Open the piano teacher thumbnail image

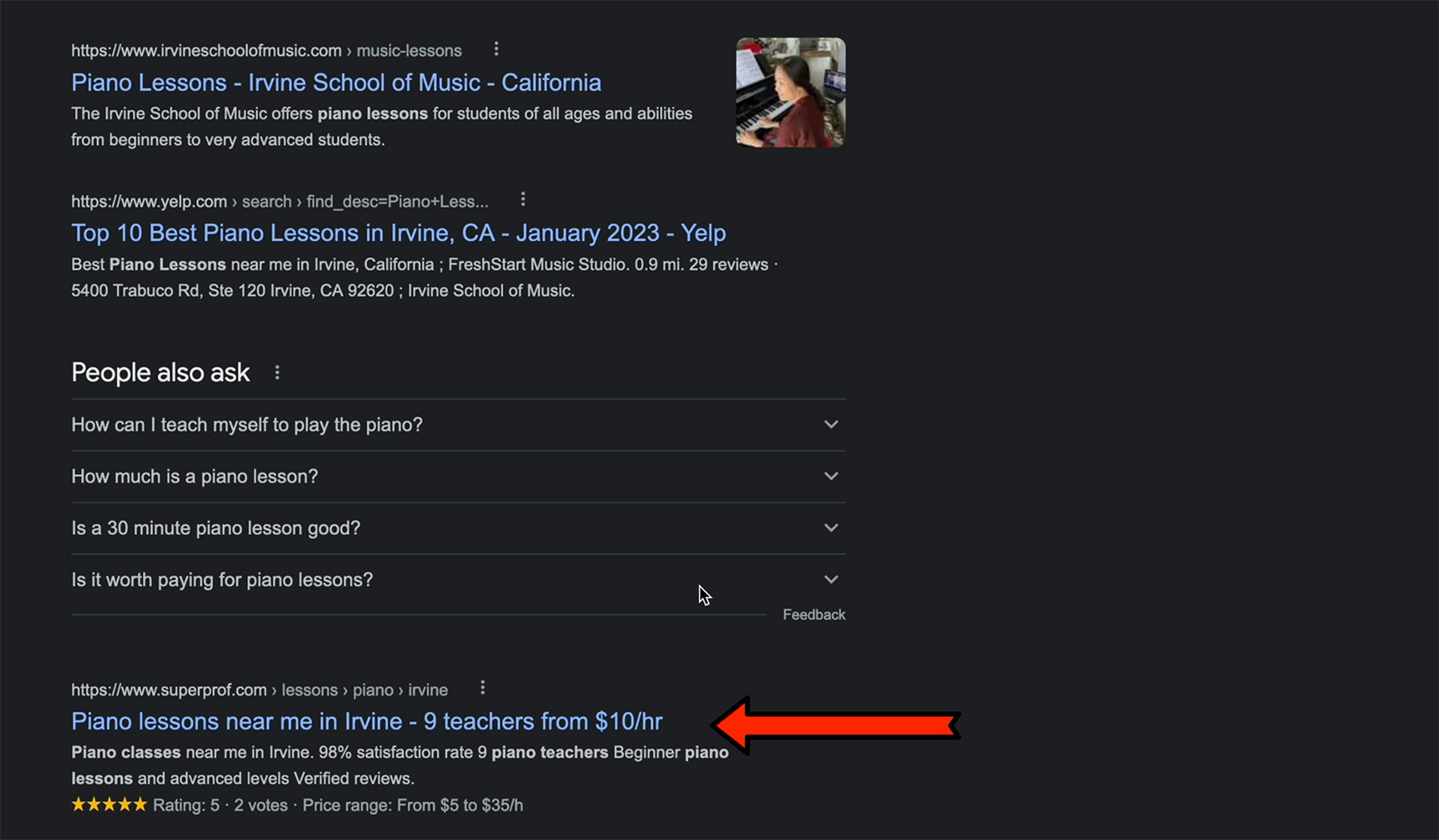(791, 93)
